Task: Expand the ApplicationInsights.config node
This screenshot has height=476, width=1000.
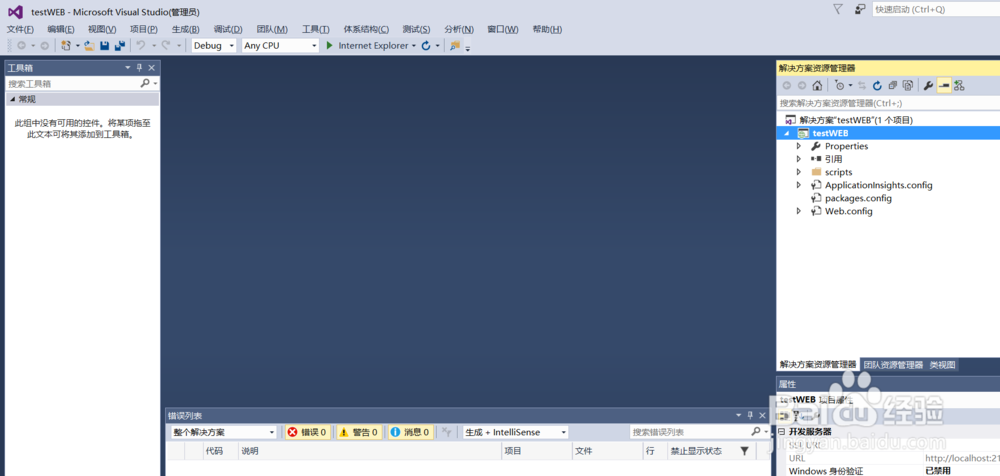Action: [798, 185]
